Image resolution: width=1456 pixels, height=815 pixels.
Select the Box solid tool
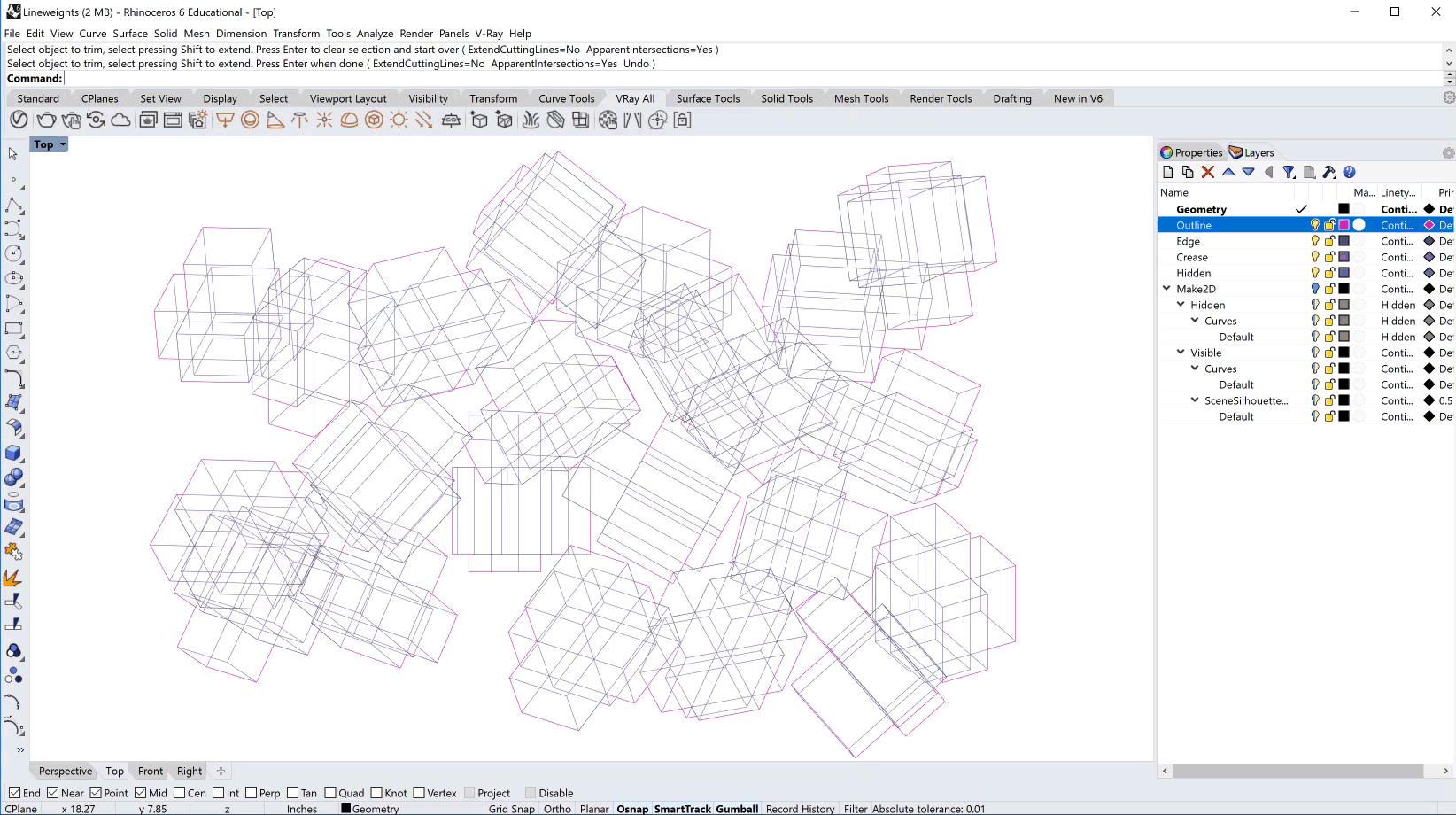13,453
